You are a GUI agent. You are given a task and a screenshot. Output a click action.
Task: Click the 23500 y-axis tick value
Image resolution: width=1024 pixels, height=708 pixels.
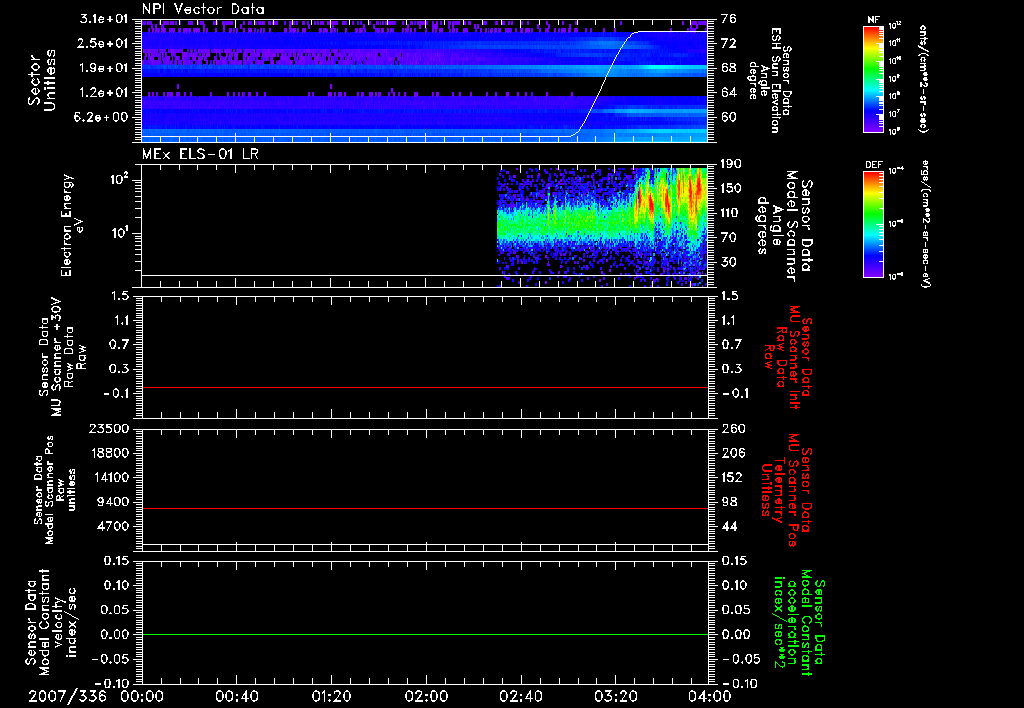coord(109,428)
